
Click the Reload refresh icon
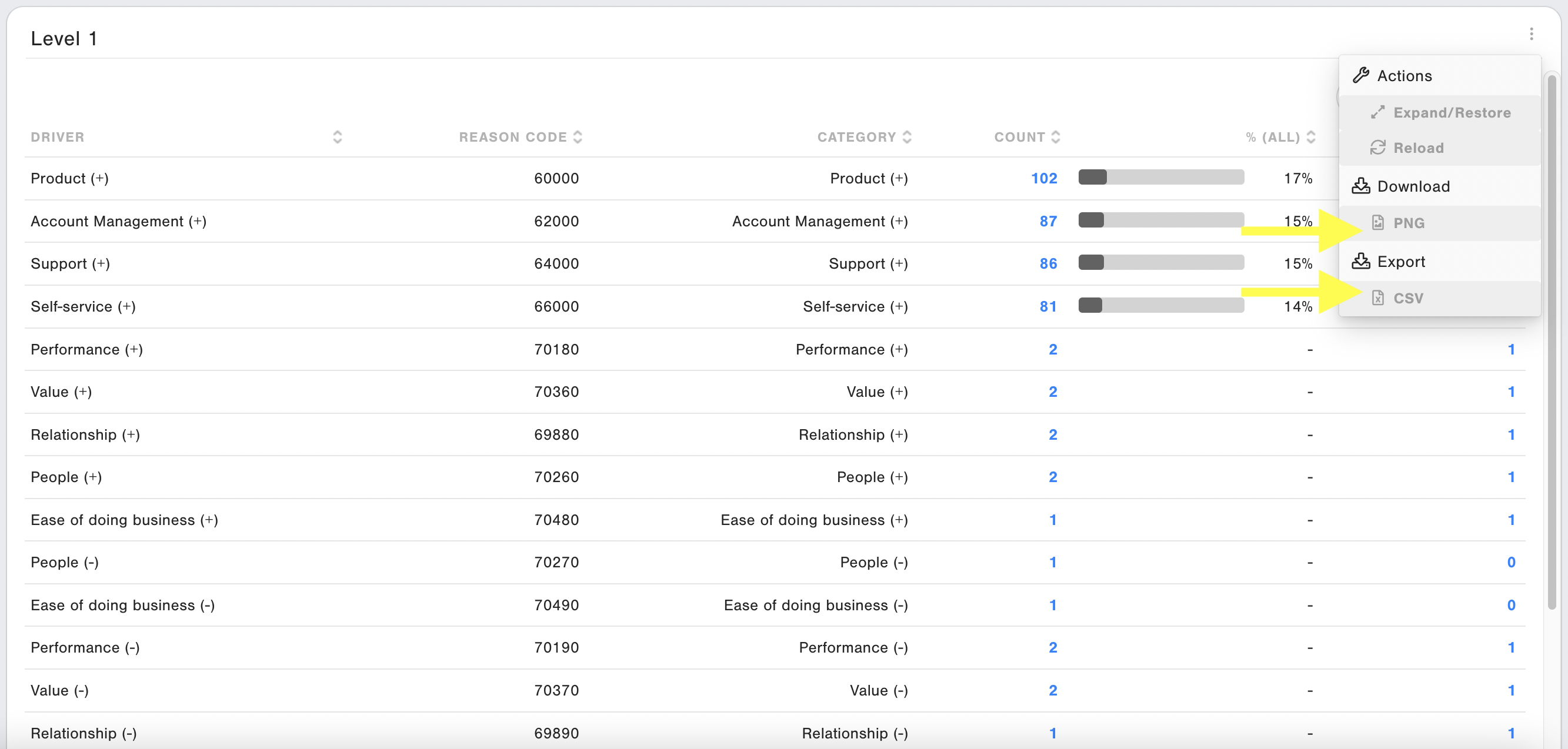tap(1377, 148)
